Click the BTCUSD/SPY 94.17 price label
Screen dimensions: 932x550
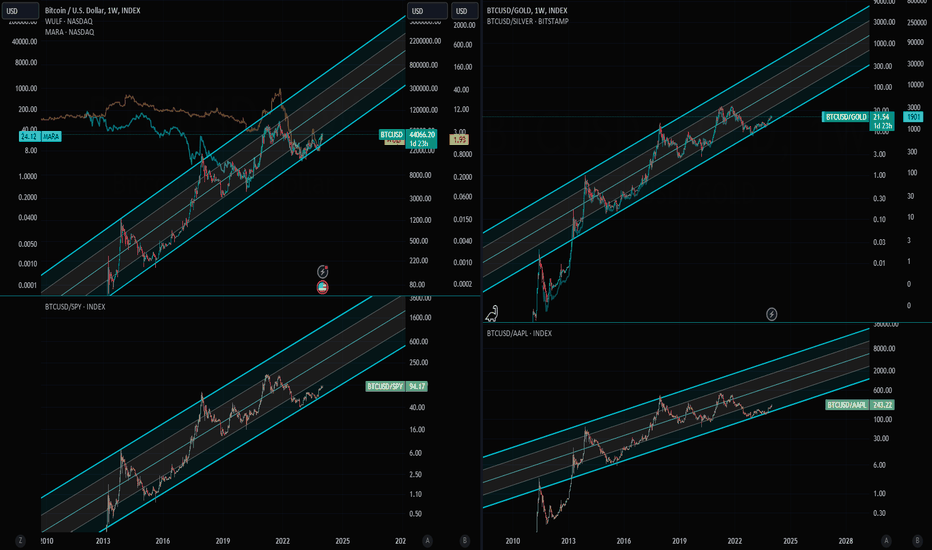click(396, 386)
